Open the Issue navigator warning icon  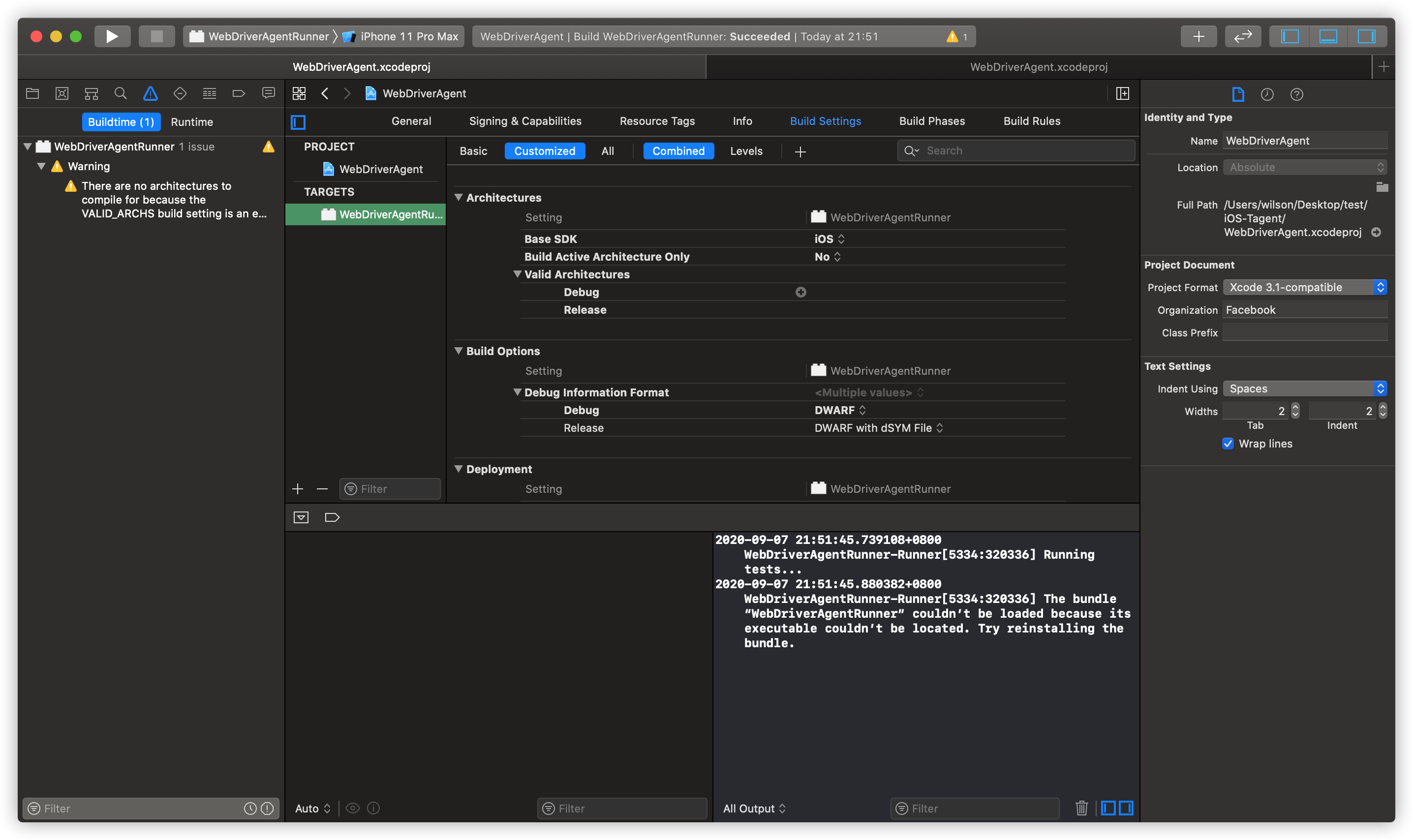pos(150,93)
